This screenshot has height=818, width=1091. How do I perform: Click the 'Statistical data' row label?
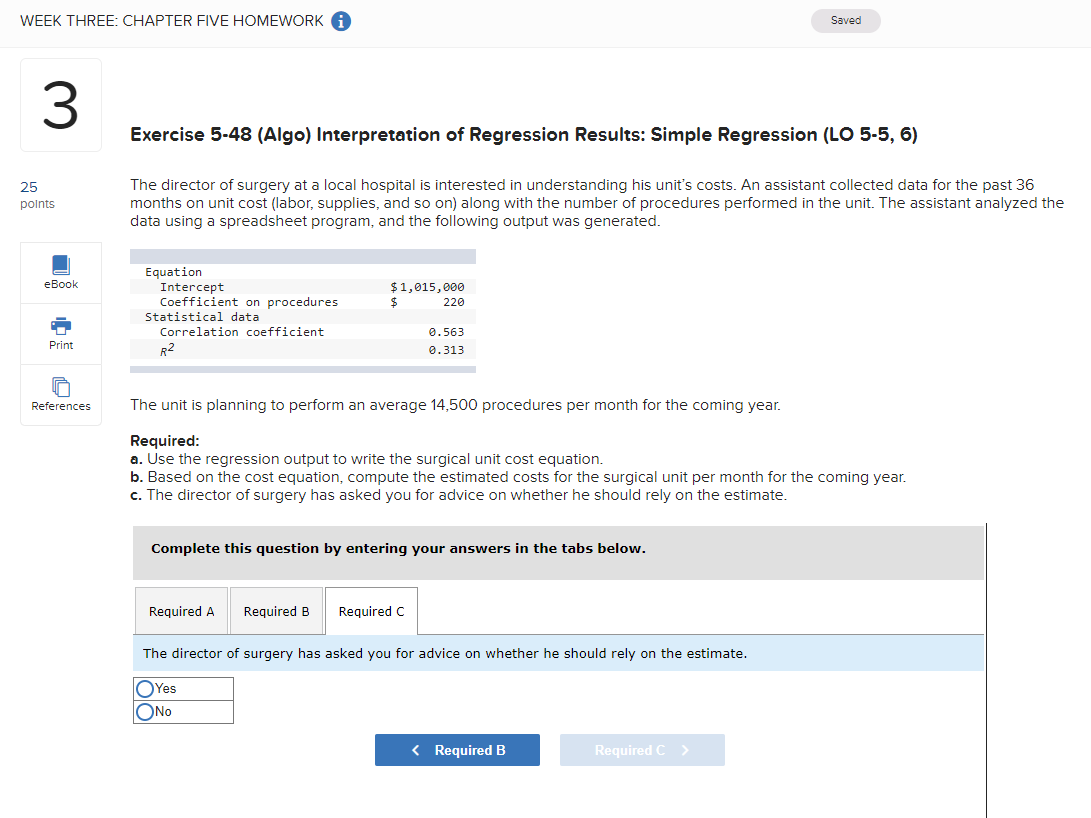[202, 316]
